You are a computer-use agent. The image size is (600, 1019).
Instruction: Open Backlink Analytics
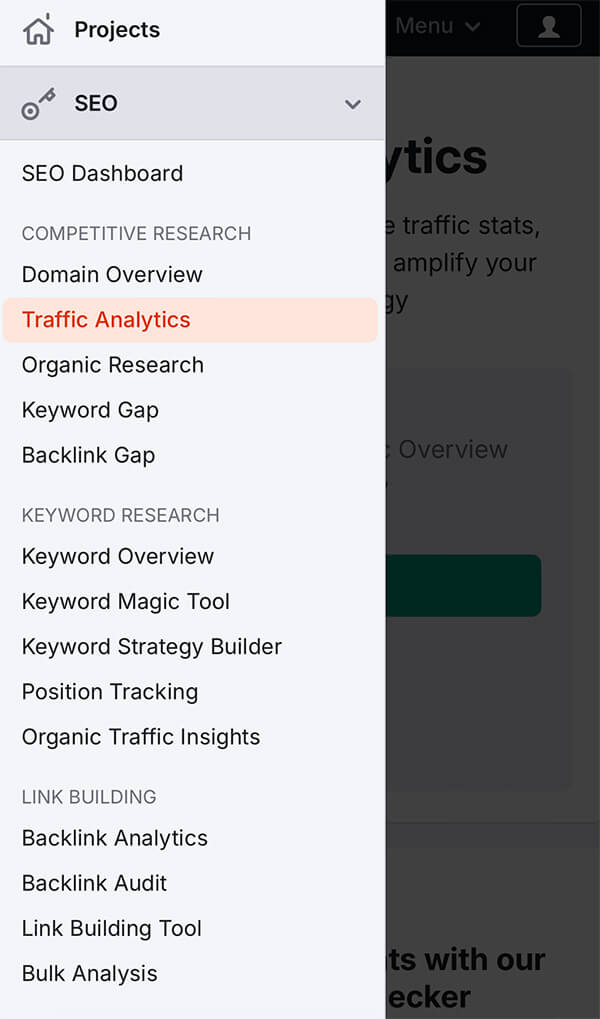115,838
